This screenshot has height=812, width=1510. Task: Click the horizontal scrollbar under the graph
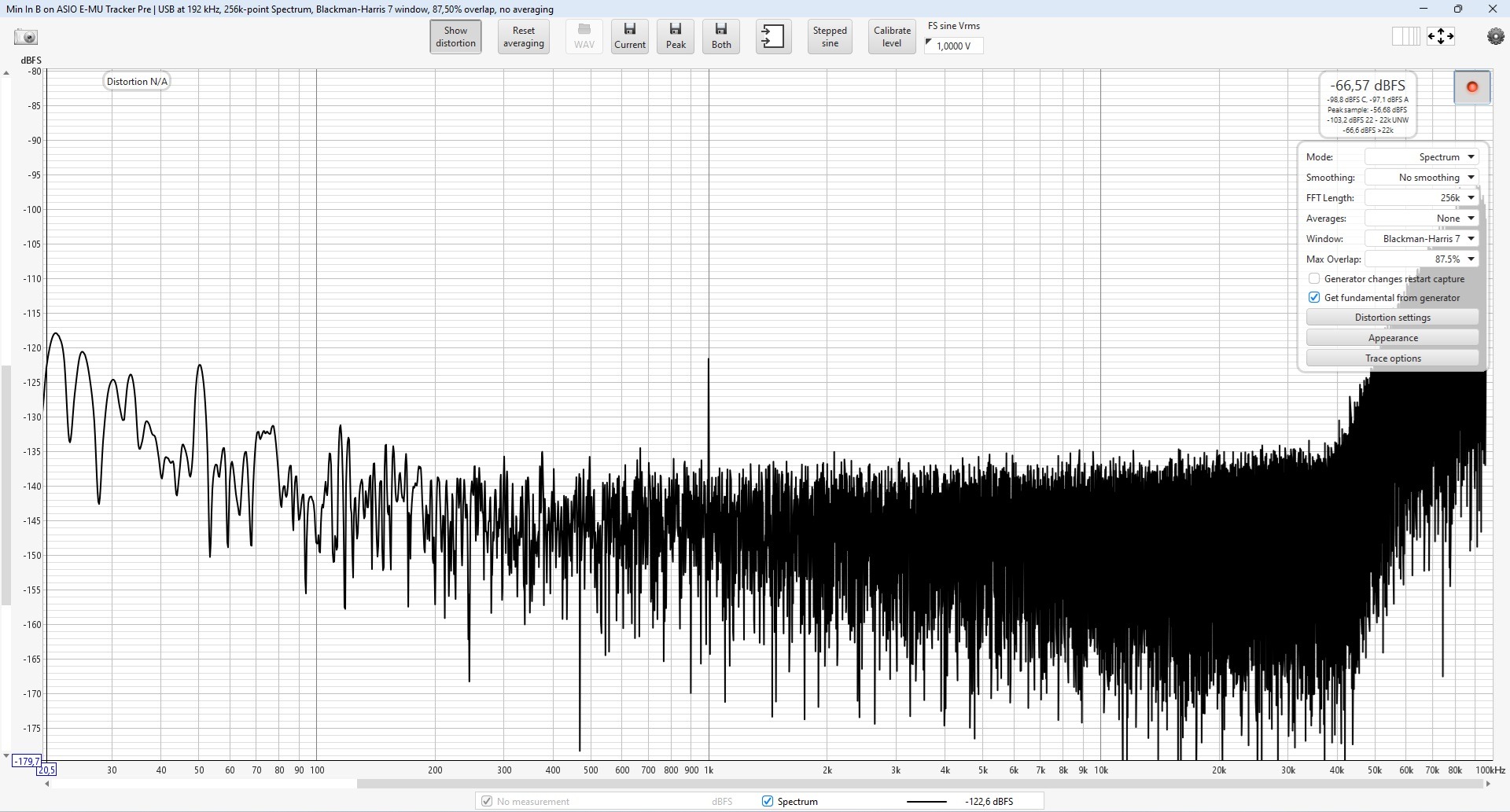click(920, 784)
